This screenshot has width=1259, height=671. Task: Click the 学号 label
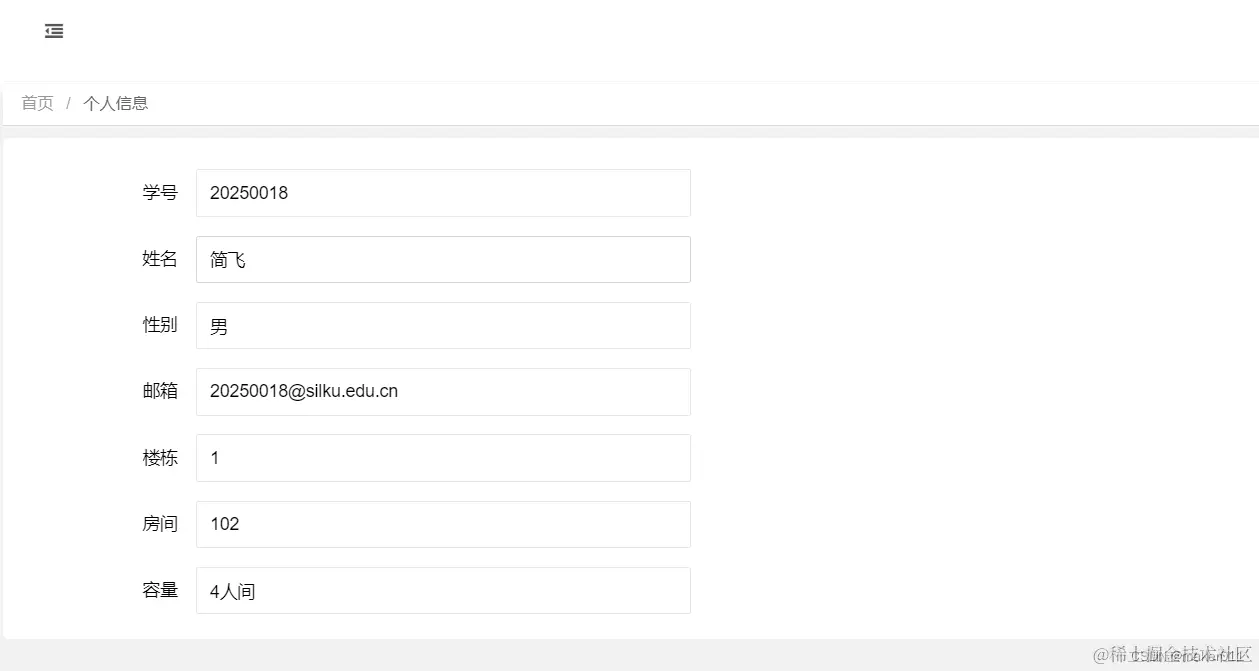pyautogui.click(x=160, y=192)
